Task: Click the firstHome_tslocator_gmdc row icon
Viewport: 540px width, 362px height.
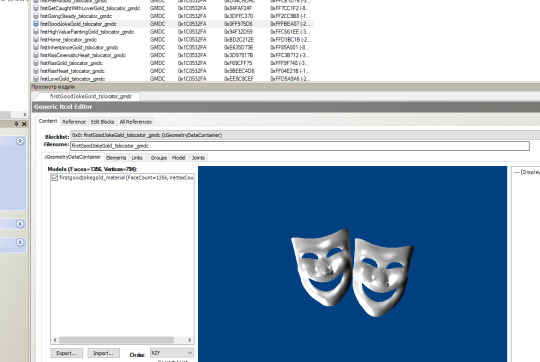Action: click(x=36, y=40)
